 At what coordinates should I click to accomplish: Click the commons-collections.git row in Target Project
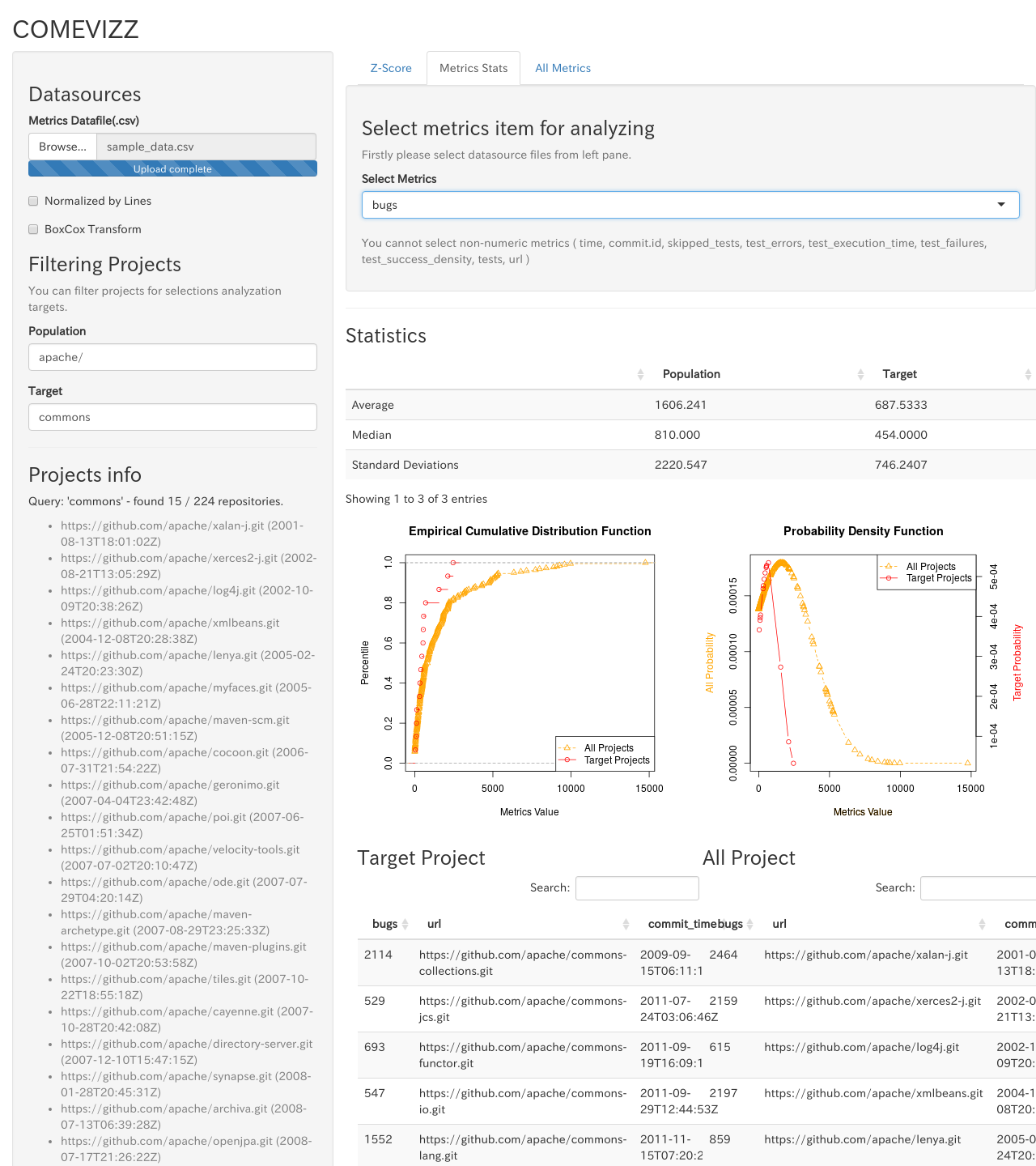point(530,963)
